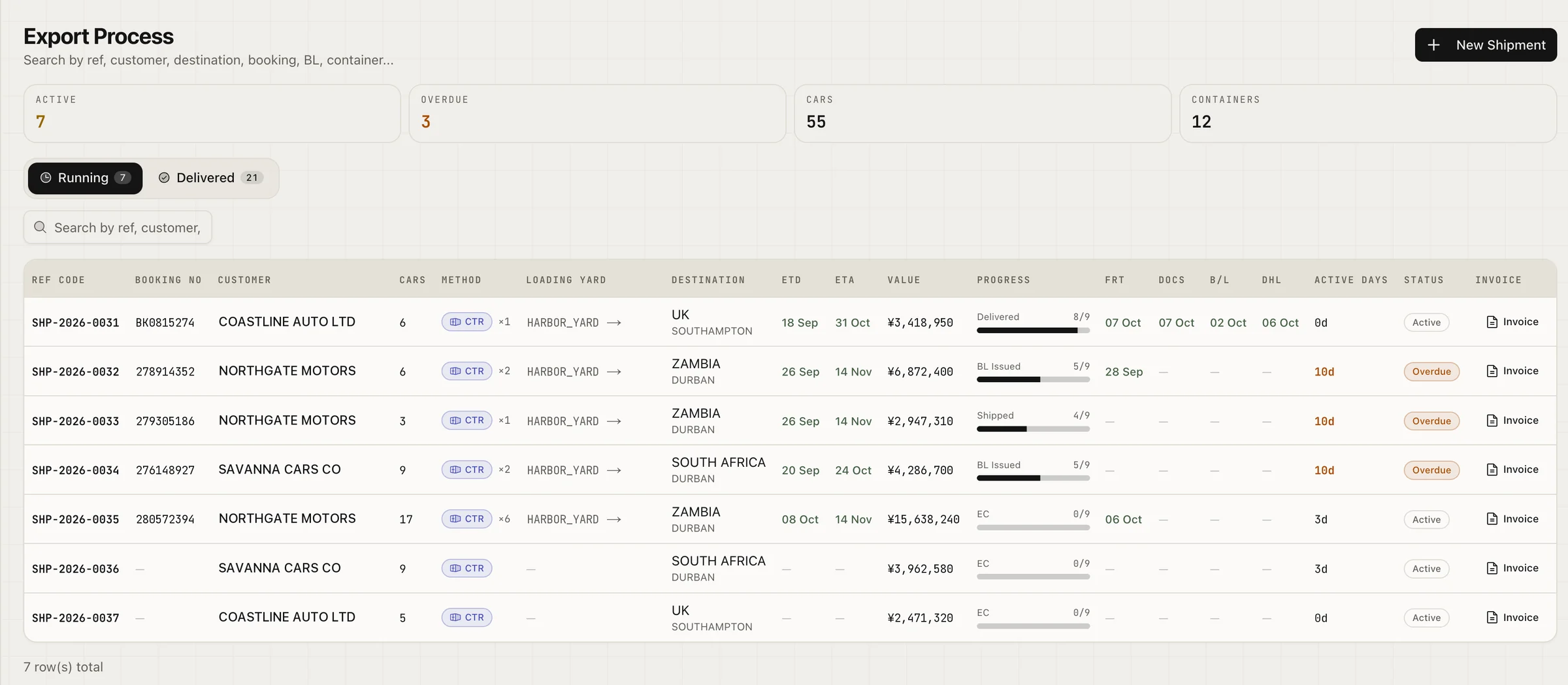This screenshot has height=685, width=1568.
Task: Click the Shipped progress bar for SHP-2026-0033
Action: point(1033,429)
